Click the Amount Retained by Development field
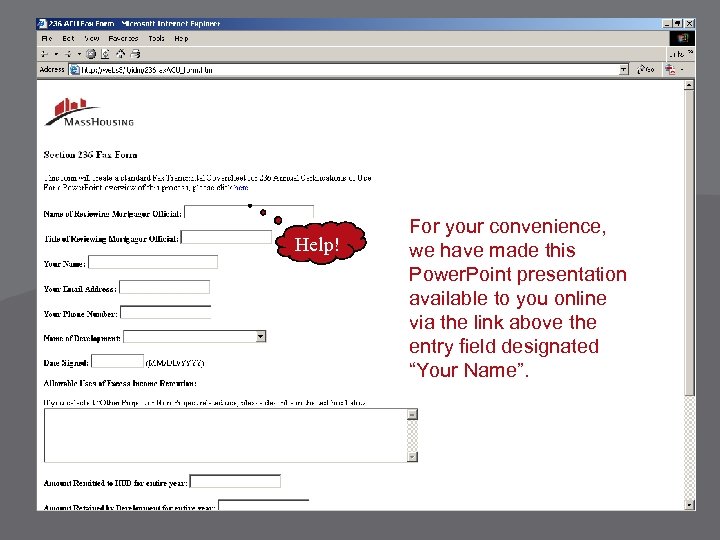 coord(264,505)
